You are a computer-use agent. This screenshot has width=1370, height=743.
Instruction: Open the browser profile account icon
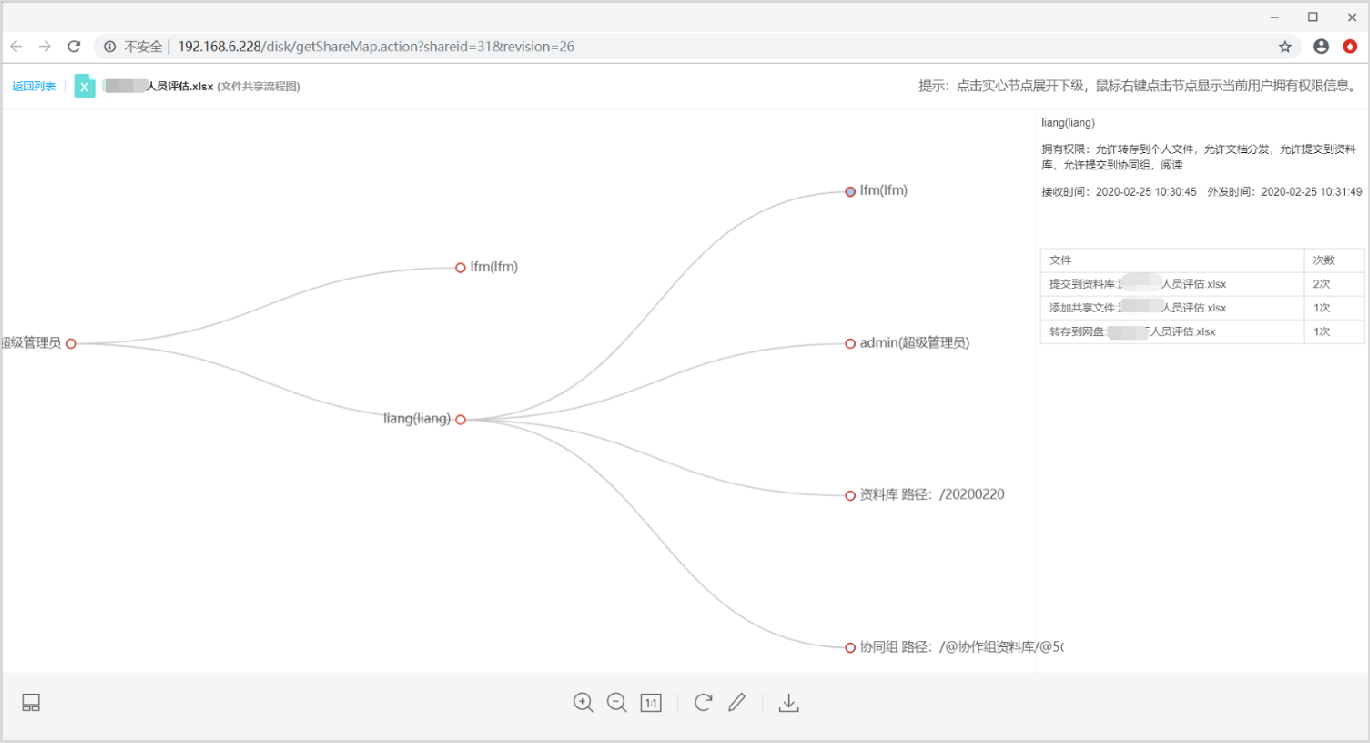click(x=1321, y=46)
